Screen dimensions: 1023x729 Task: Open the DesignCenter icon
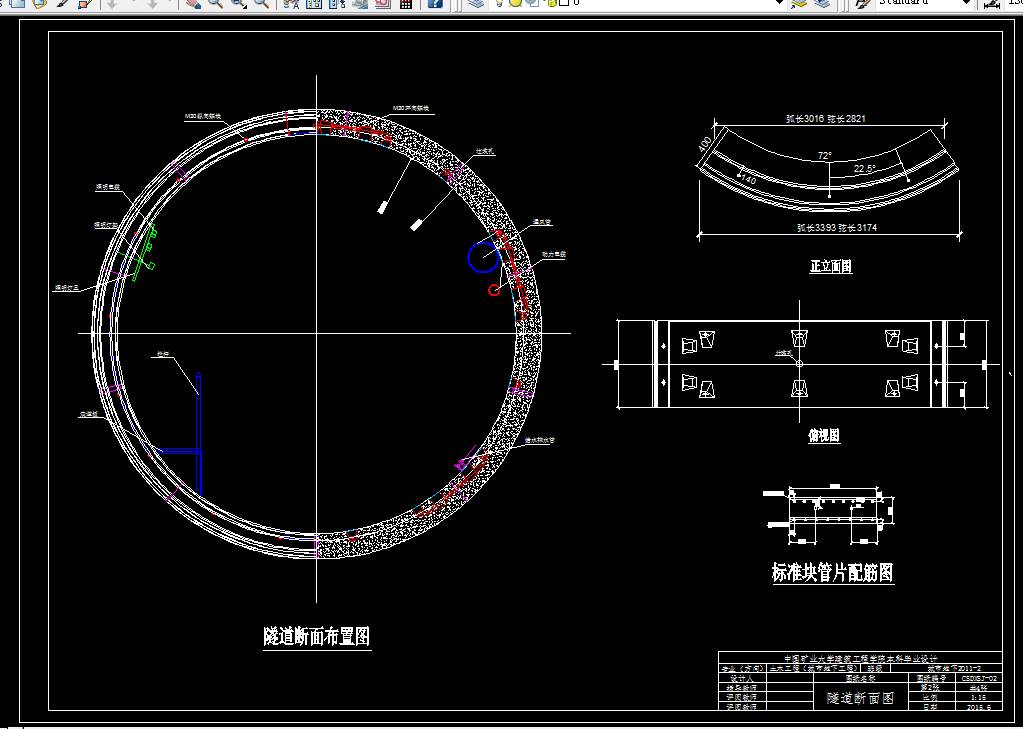pos(314,3)
